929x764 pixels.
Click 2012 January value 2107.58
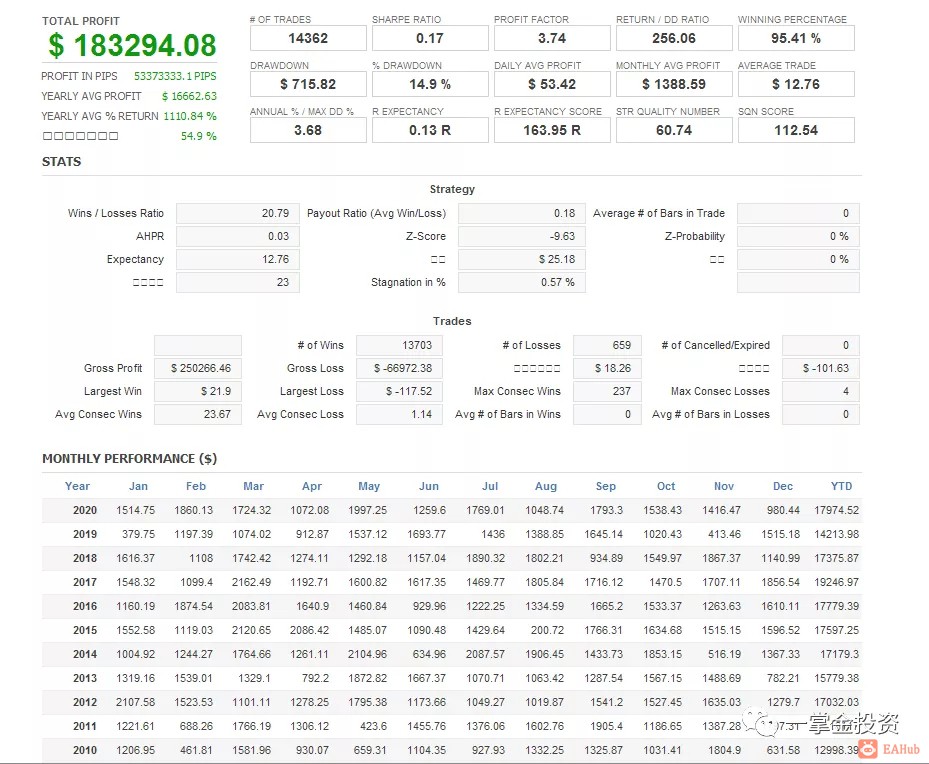coord(136,702)
